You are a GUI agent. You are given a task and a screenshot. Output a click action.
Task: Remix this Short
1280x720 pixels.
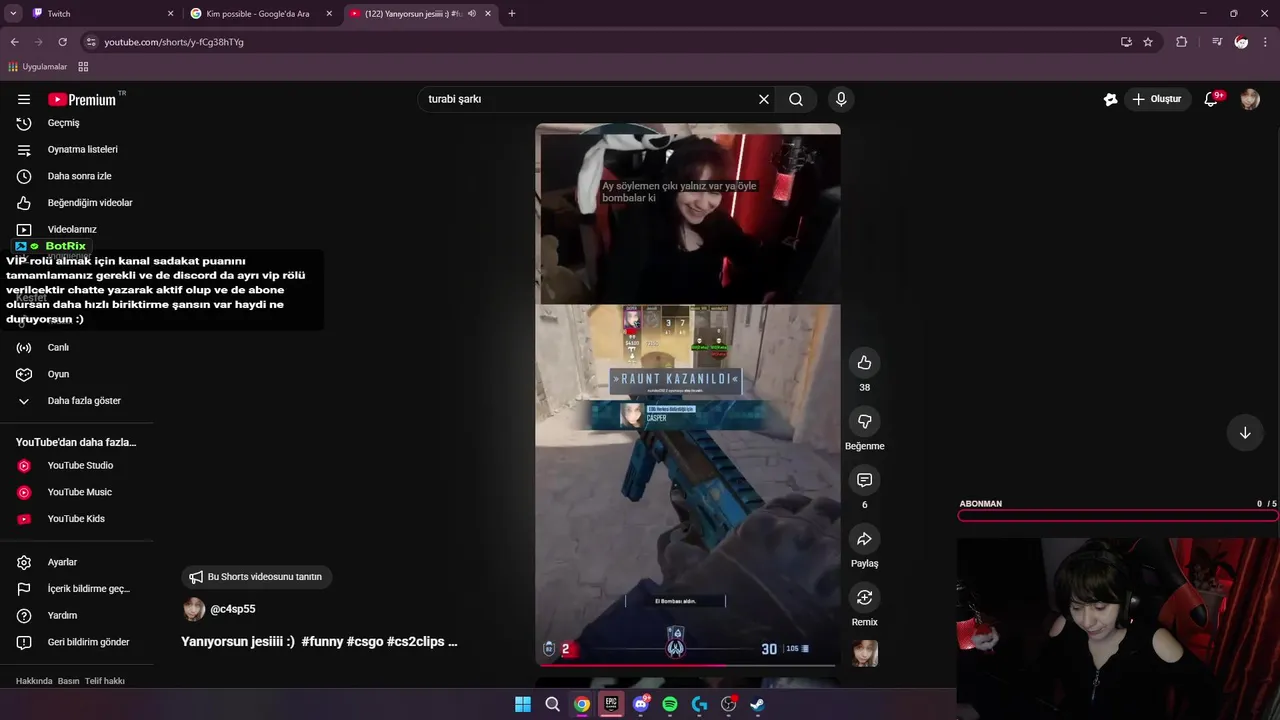[865, 597]
